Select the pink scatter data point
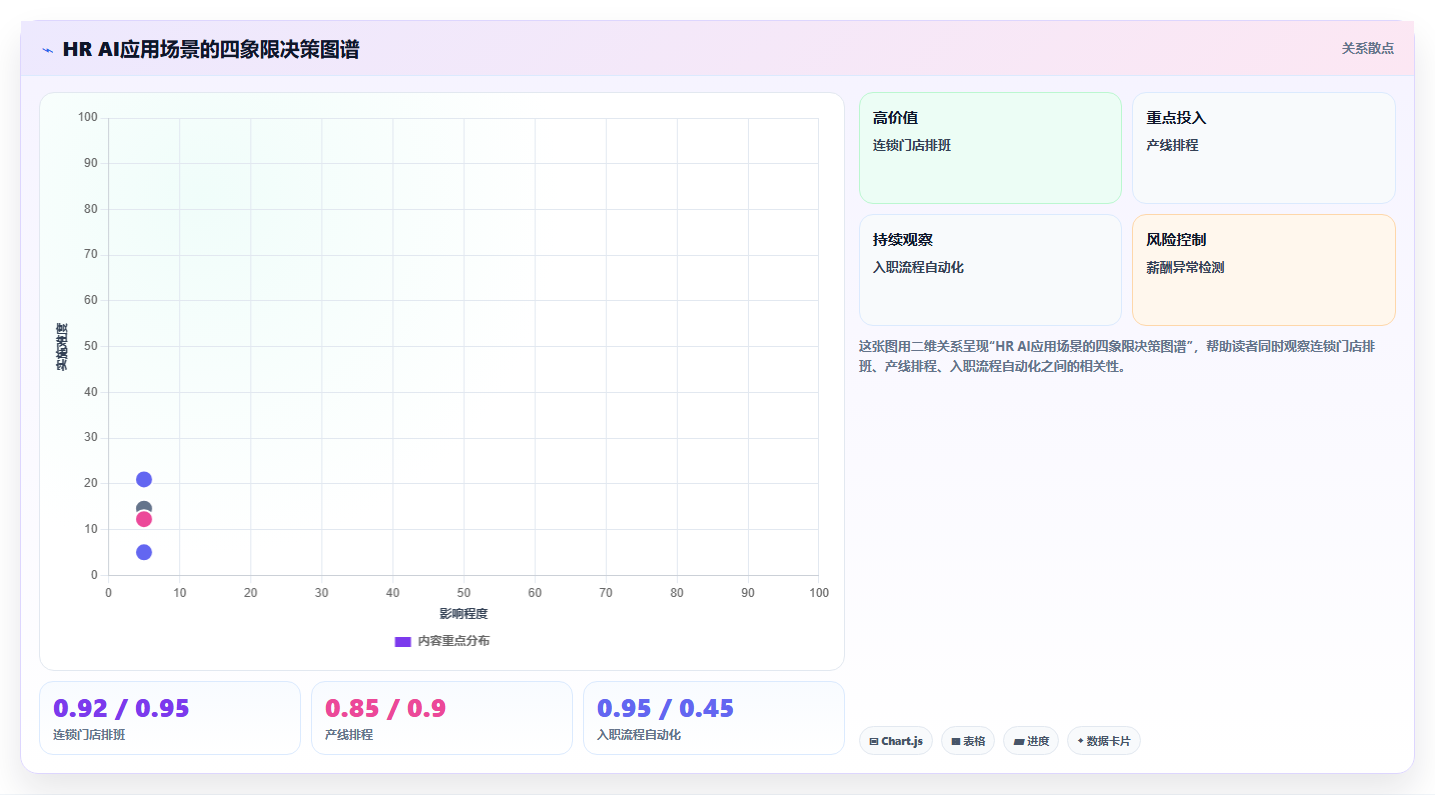 [144, 519]
